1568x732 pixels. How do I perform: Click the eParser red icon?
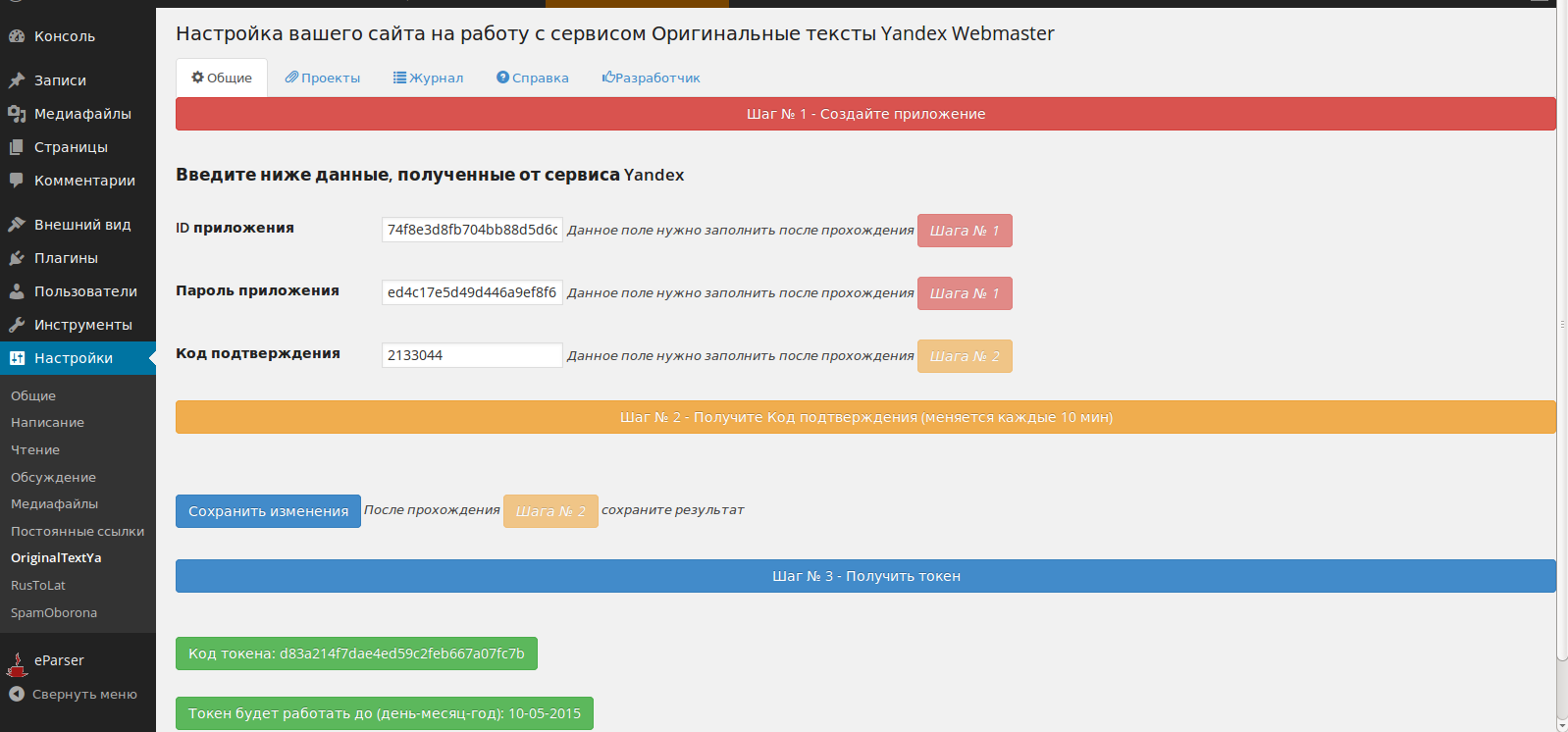(17, 664)
